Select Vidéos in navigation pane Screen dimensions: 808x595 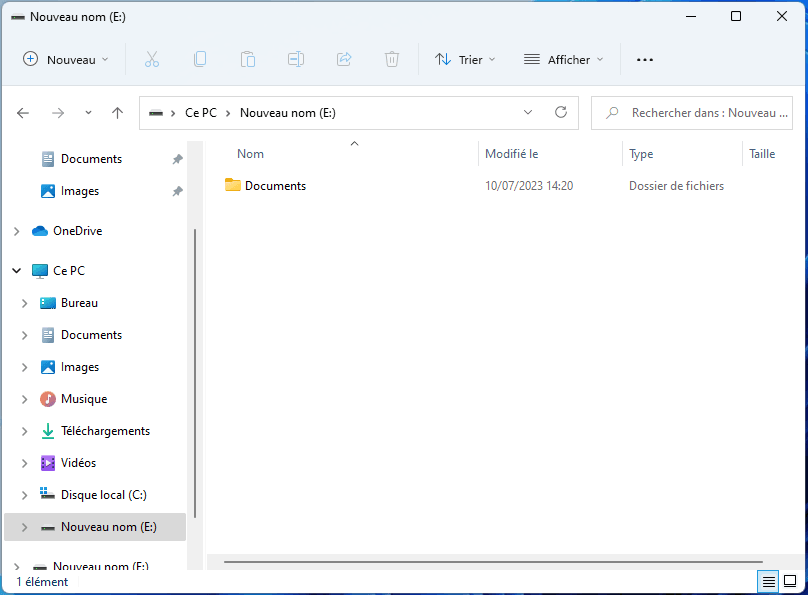[78, 463]
